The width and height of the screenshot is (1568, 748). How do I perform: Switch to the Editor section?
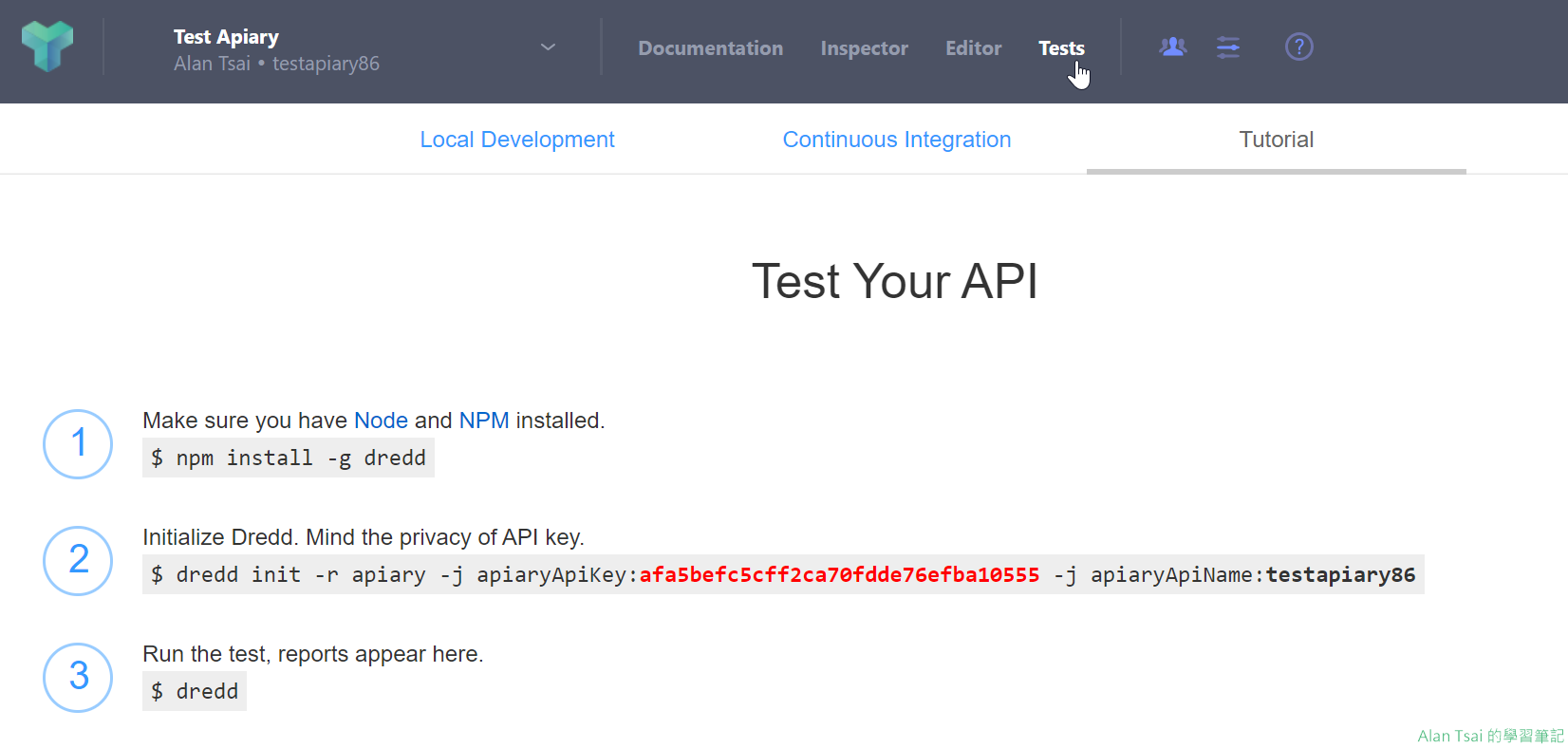point(973,48)
